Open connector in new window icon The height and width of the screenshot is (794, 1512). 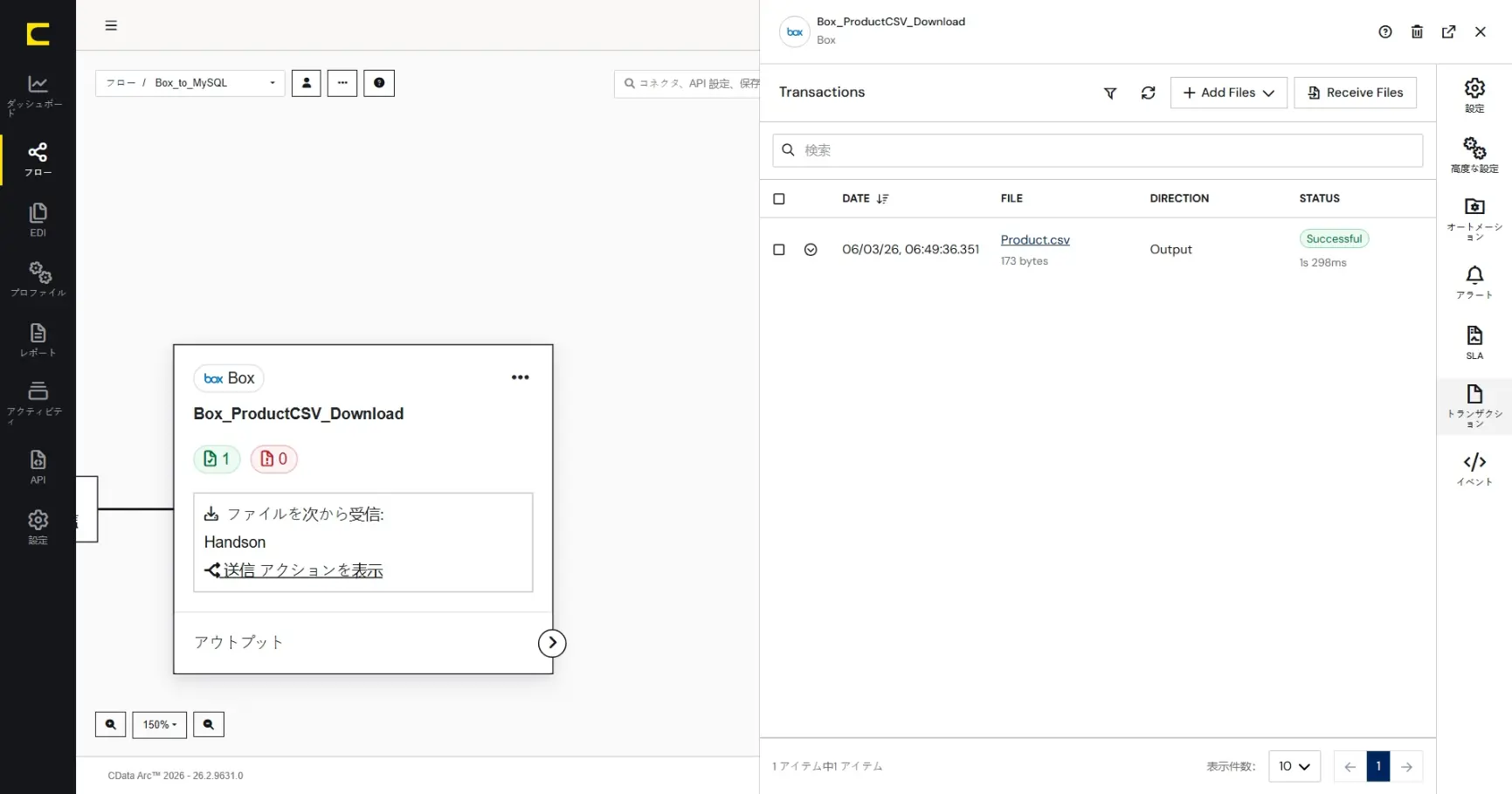1448,31
